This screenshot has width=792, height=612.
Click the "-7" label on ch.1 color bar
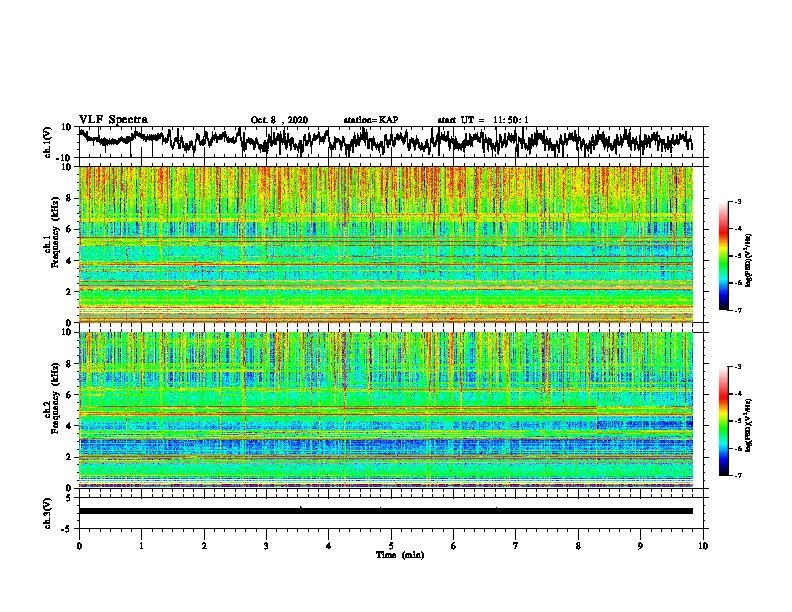point(737,310)
